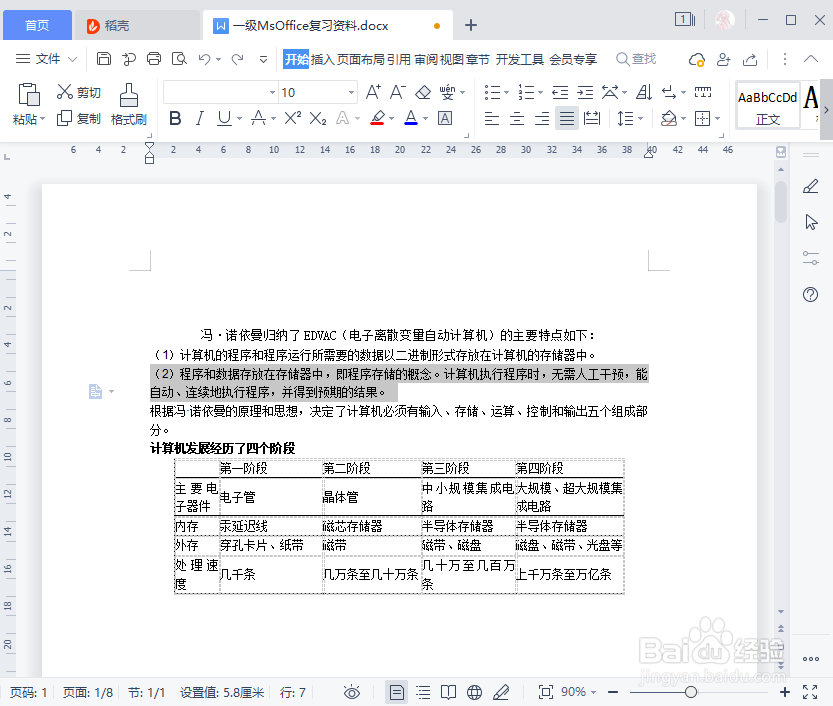Open the font size dropdown showing 10

coord(351,92)
